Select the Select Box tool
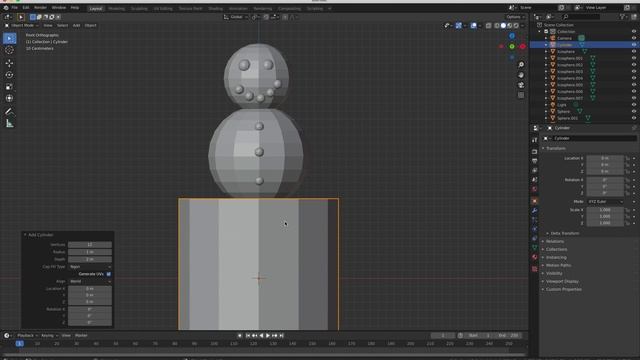640x360 pixels. point(9,38)
